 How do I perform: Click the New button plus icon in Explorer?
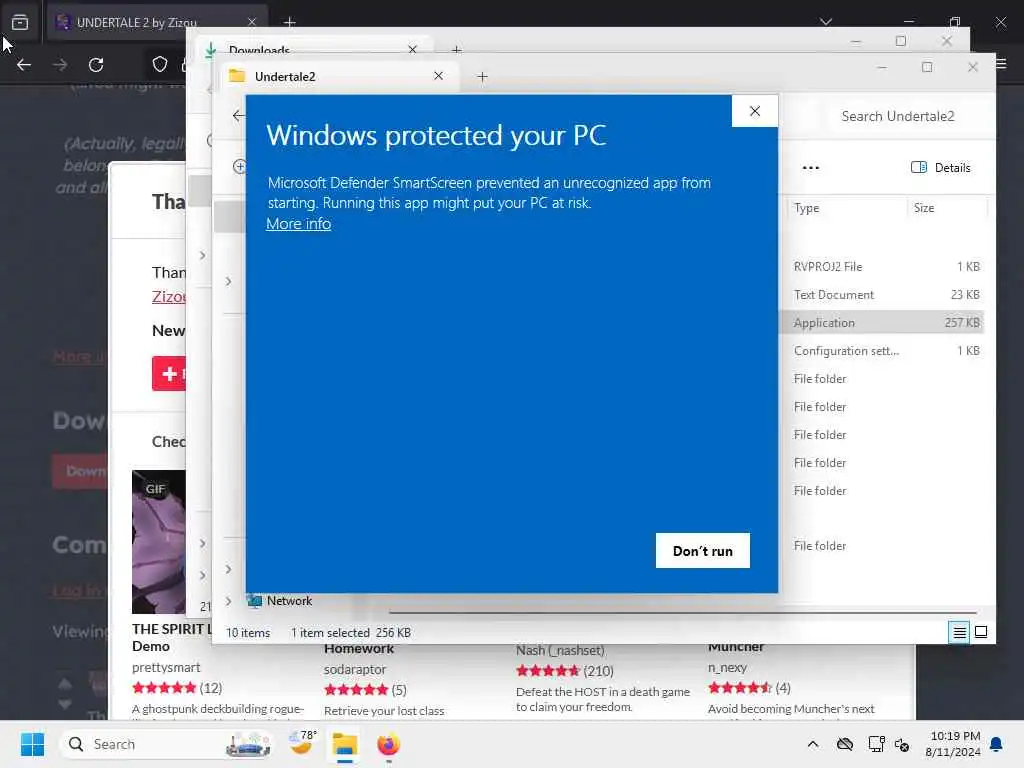pyautogui.click(x=239, y=167)
